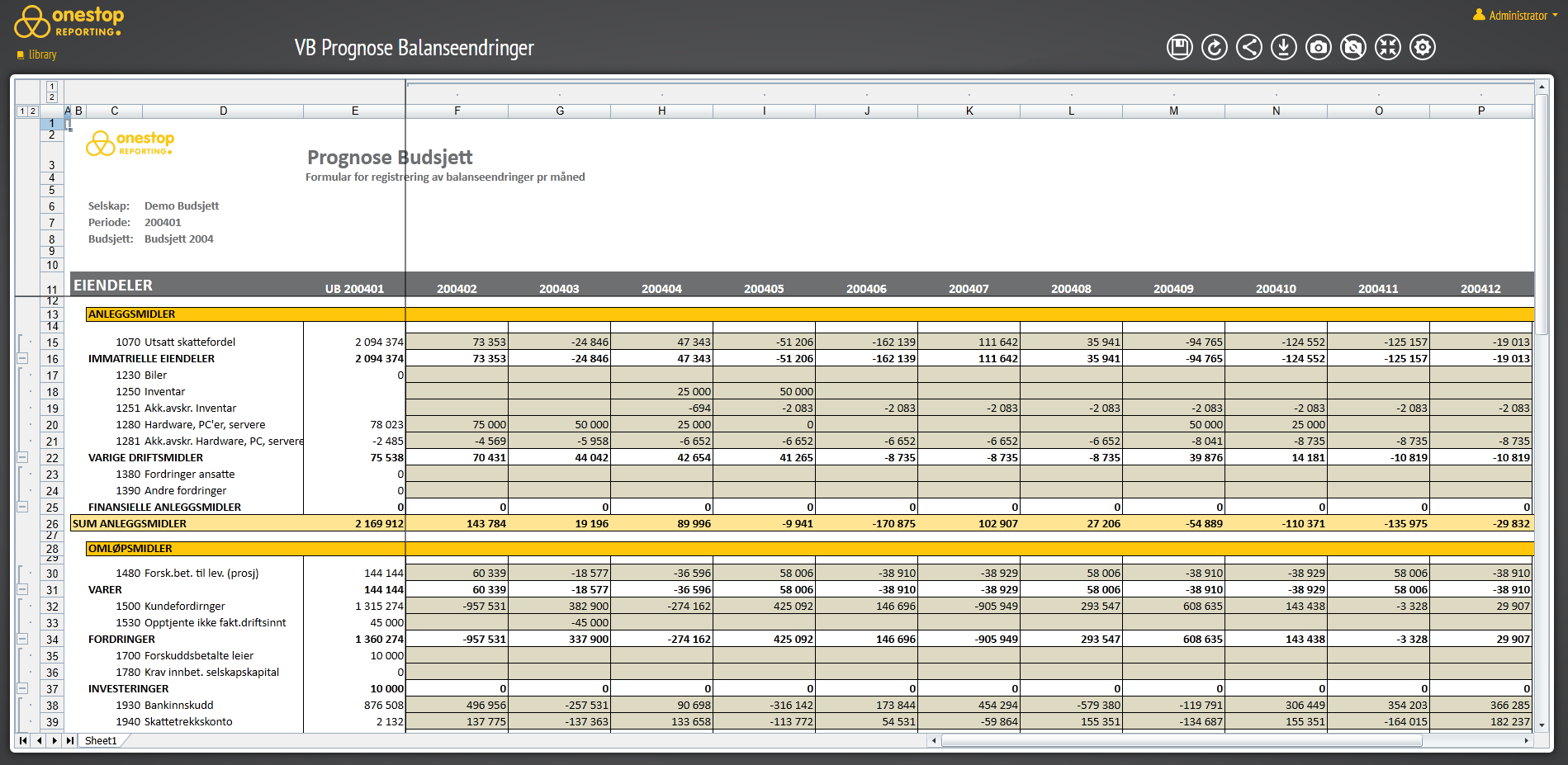Click horizontal scrollbar right arrow
Viewport: 1568px width, 765px height.
1527,740
